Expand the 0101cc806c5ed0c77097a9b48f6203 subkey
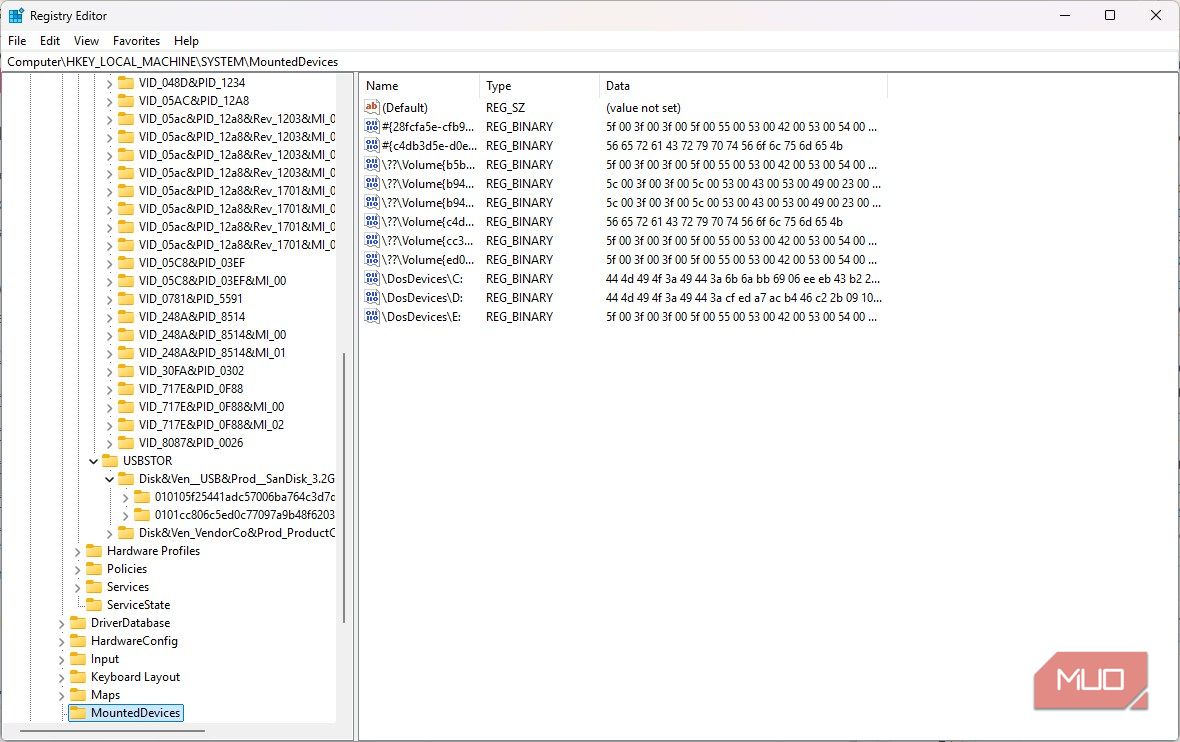The width and height of the screenshot is (1180, 742). pyautogui.click(x=125, y=515)
